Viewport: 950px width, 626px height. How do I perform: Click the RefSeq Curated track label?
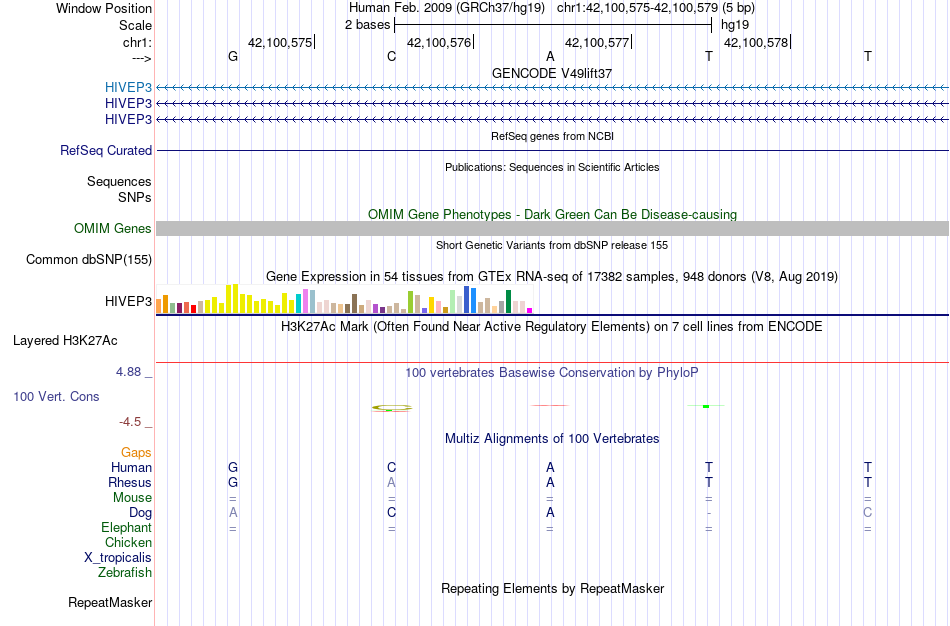click(106, 150)
